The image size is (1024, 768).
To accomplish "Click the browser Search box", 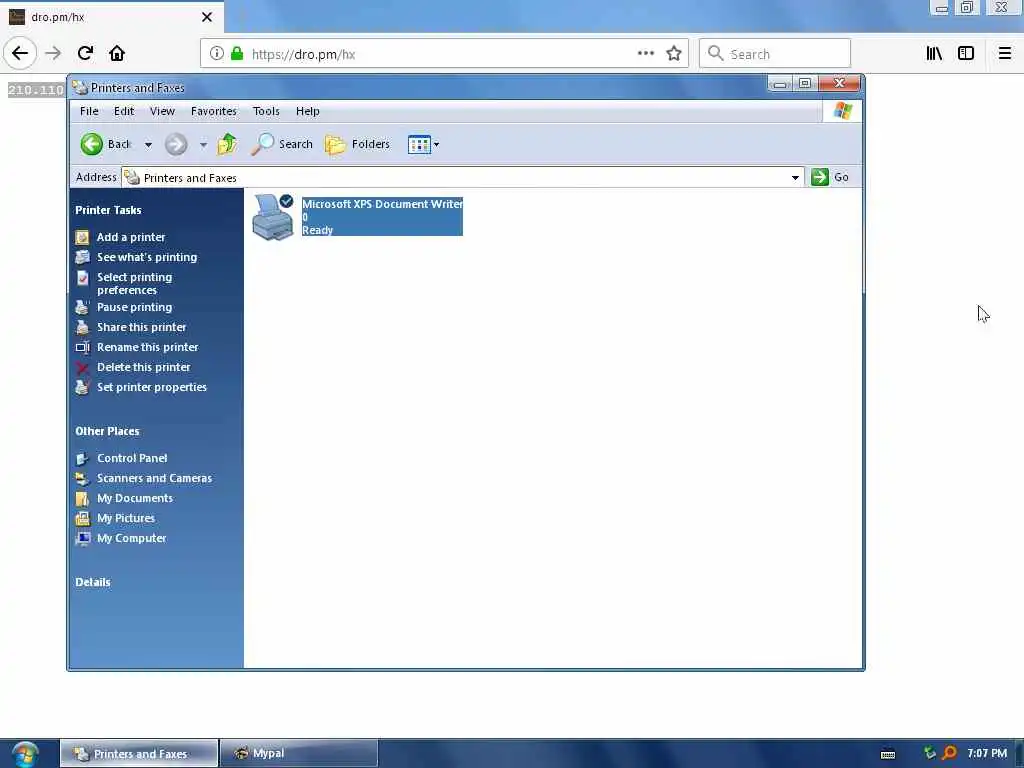I will point(775,54).
